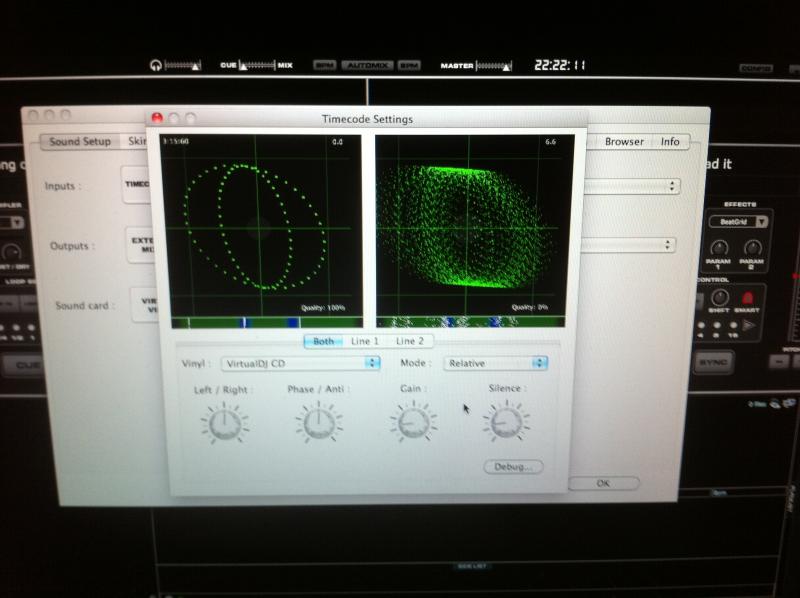Open the Outputs row dropdown stepper arrows
This screenshot has width=800, height=598.
667,245
